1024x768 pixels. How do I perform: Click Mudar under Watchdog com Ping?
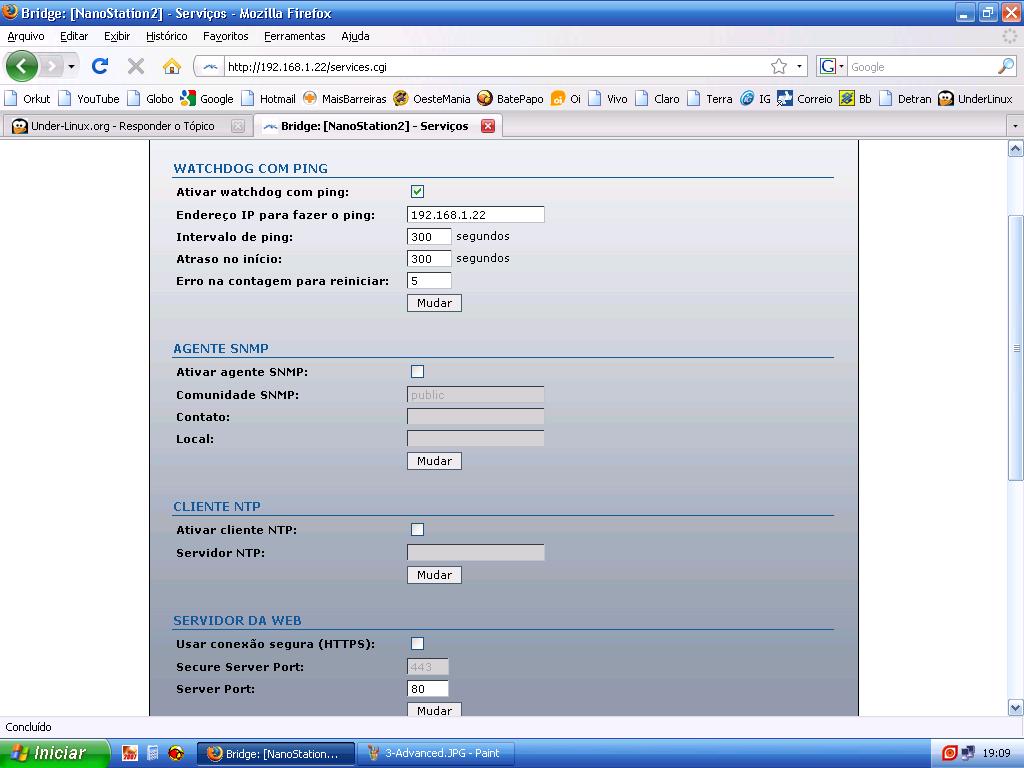point(434,303)
